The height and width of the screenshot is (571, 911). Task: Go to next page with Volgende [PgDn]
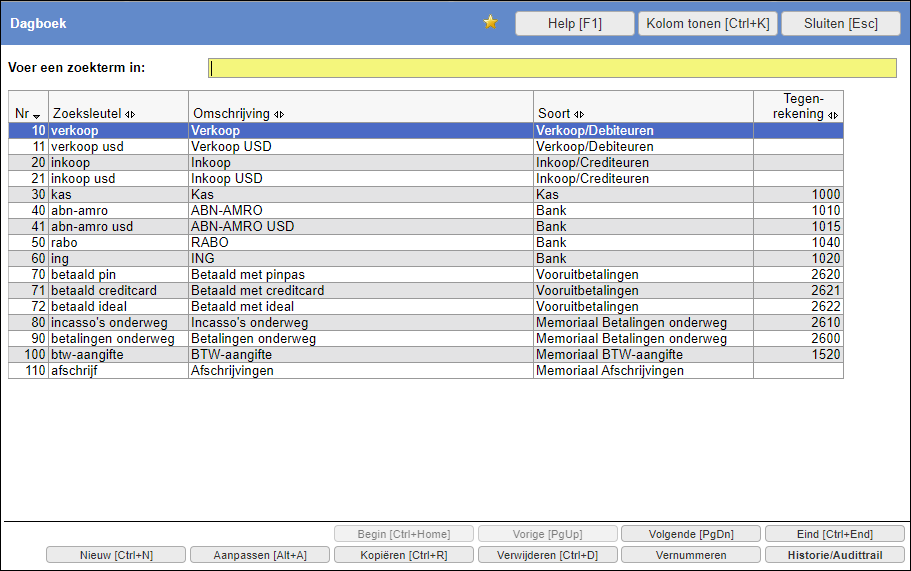[690, 534]
